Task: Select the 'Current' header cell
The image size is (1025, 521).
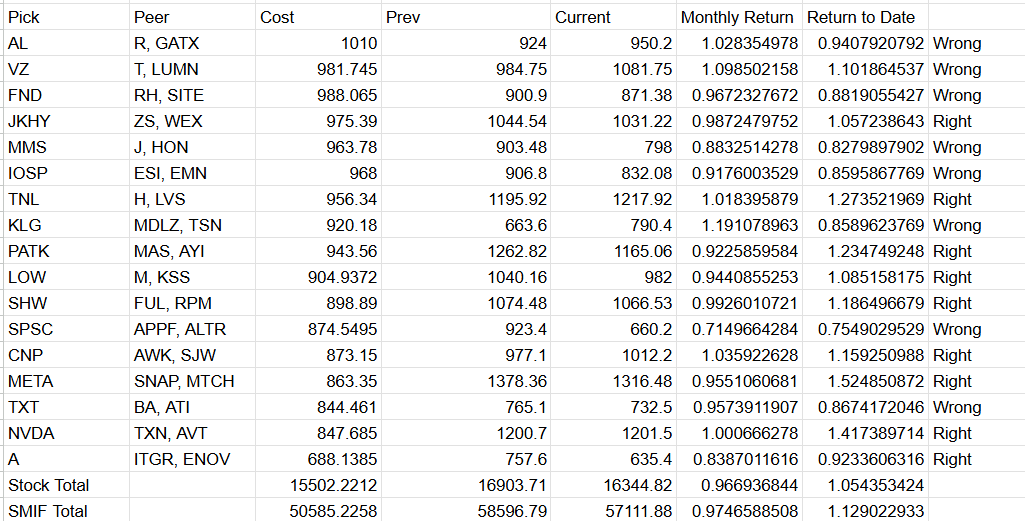Action: click(x=613, y=17)
